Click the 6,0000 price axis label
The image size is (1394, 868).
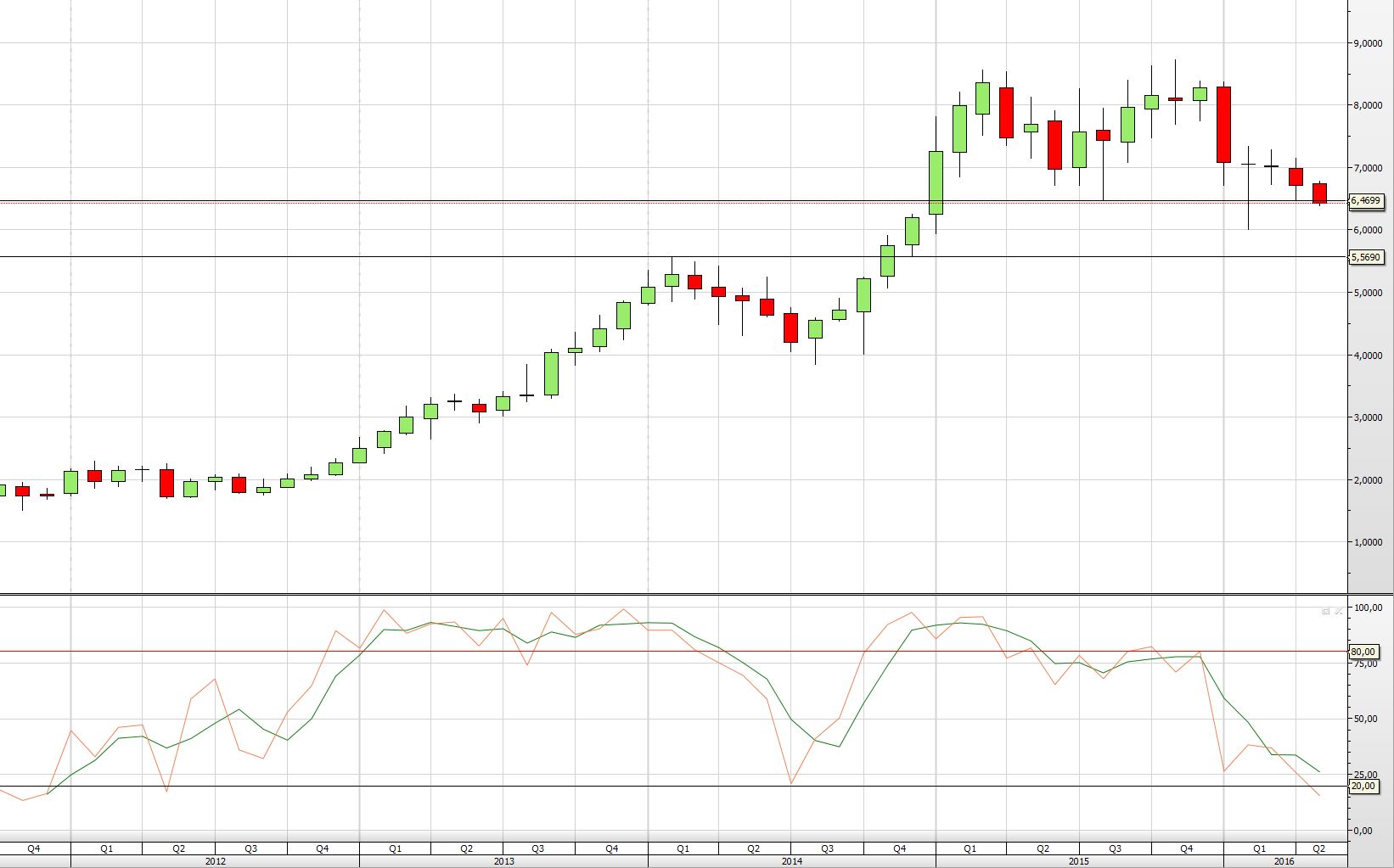[x=1368, y=230]
